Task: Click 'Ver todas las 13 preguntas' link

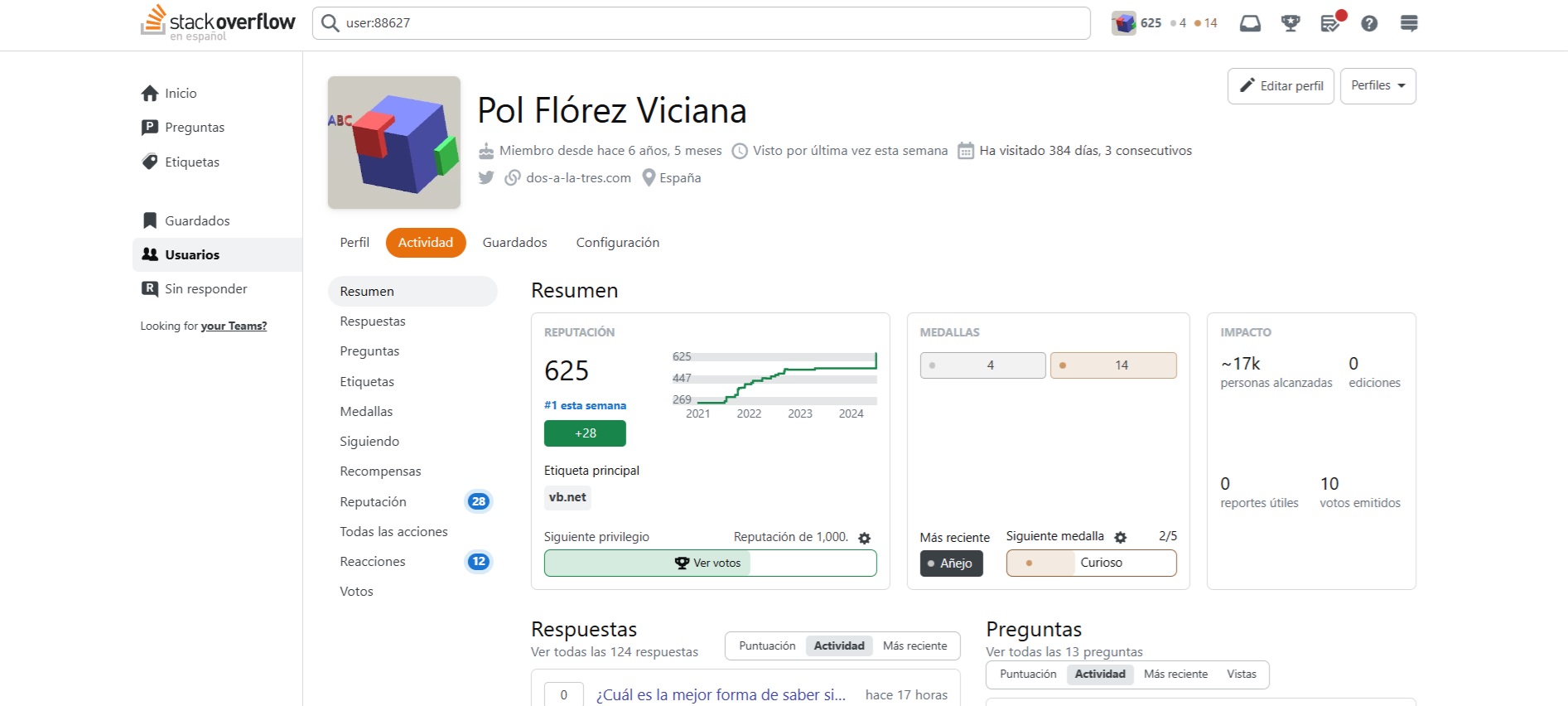Action: click(1064, 652)
